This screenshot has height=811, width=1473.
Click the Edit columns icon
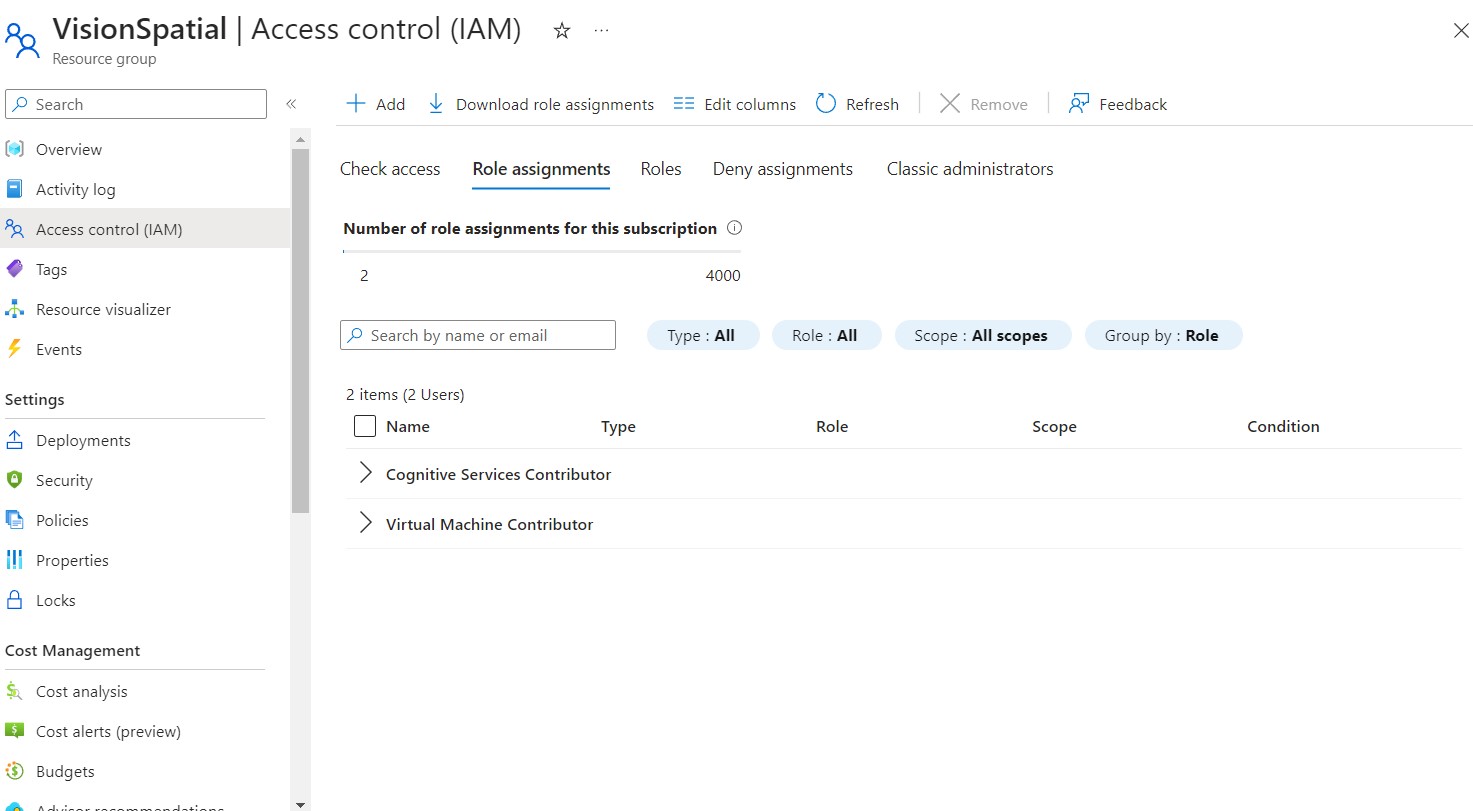pos(684,104)
